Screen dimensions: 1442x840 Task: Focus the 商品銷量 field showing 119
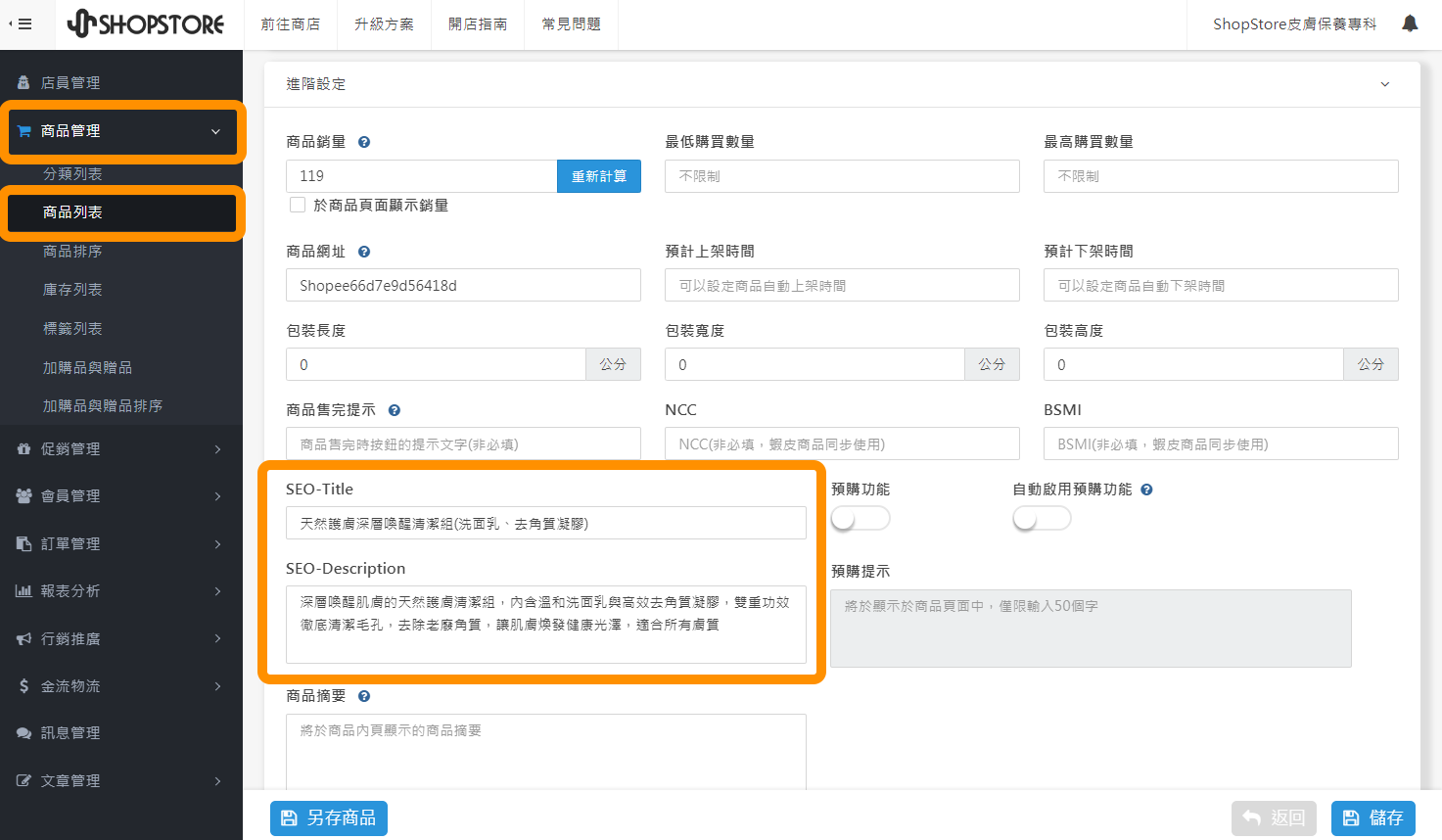[x=422, y=176]
